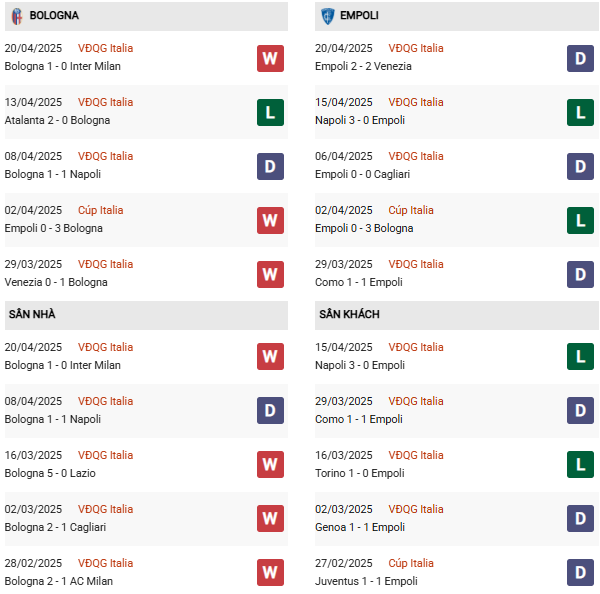This screenshot has width=600, height=594.
Task: Click the Como 1 - 1 Empoli result under SÂN KHÁCH
Action: click(x=358, y=419)
